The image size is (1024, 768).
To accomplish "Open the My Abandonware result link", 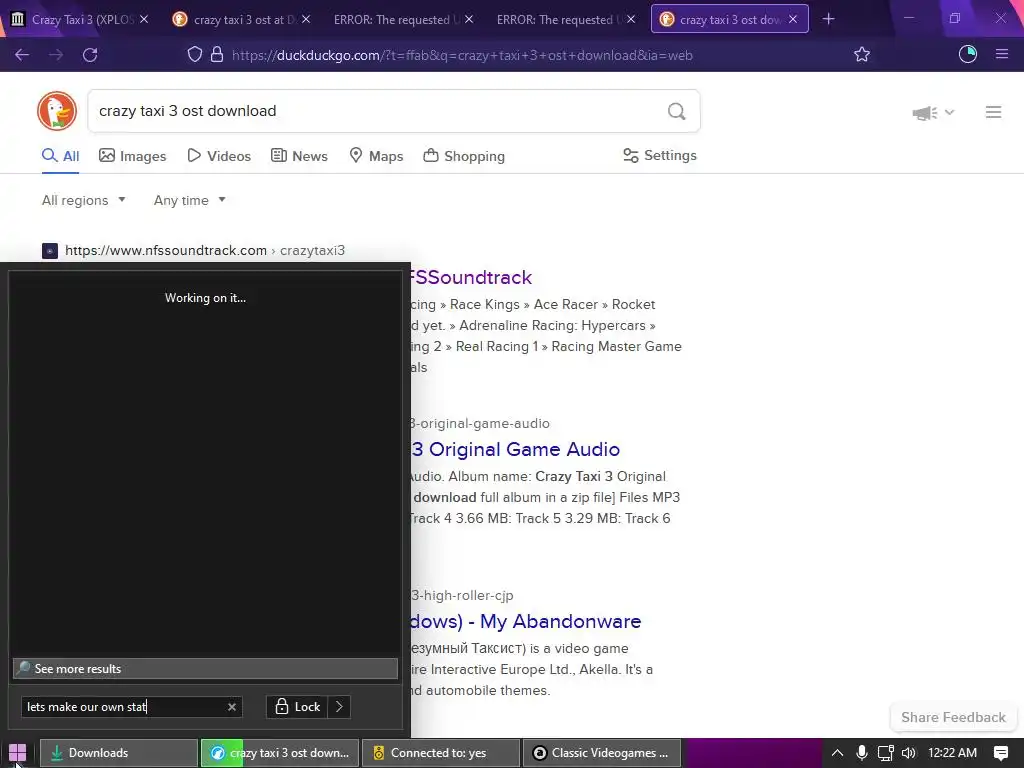I will (x=526, y=621).
